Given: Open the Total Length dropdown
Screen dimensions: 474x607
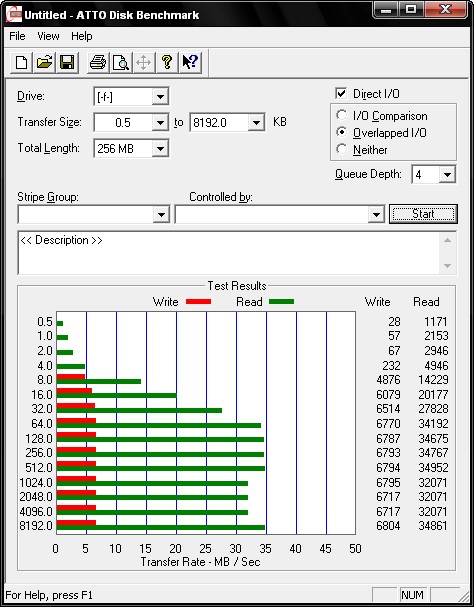Looking at the screenshot, I should click(160, 148).
